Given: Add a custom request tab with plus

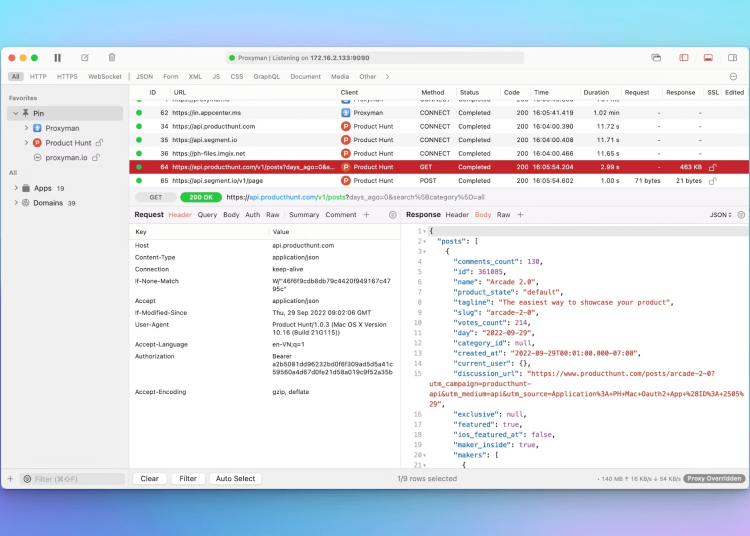Looking at the screenshot, I should click(366, 215).
